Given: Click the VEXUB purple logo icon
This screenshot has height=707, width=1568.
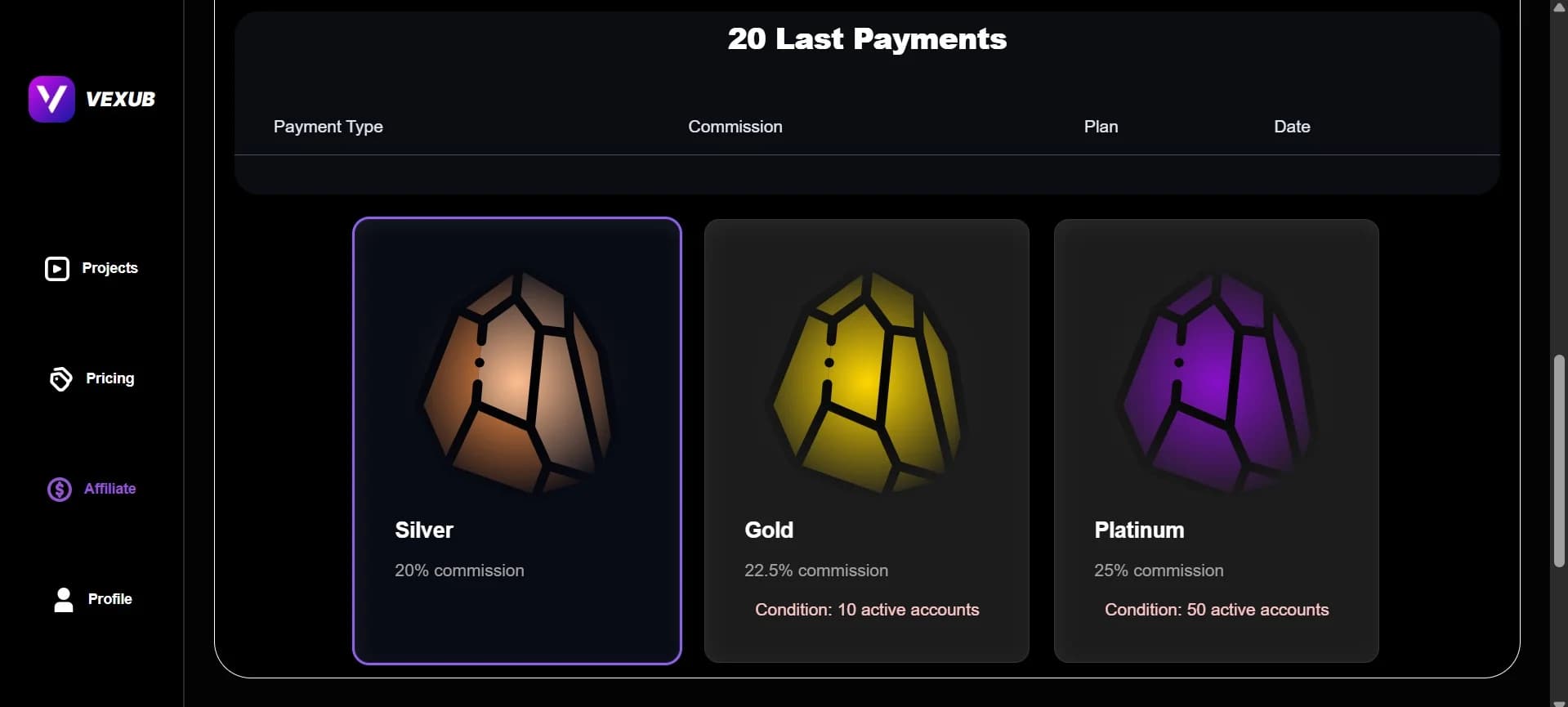Looking at the screenshot, I should pyautogui.click(x=51, y=99).
